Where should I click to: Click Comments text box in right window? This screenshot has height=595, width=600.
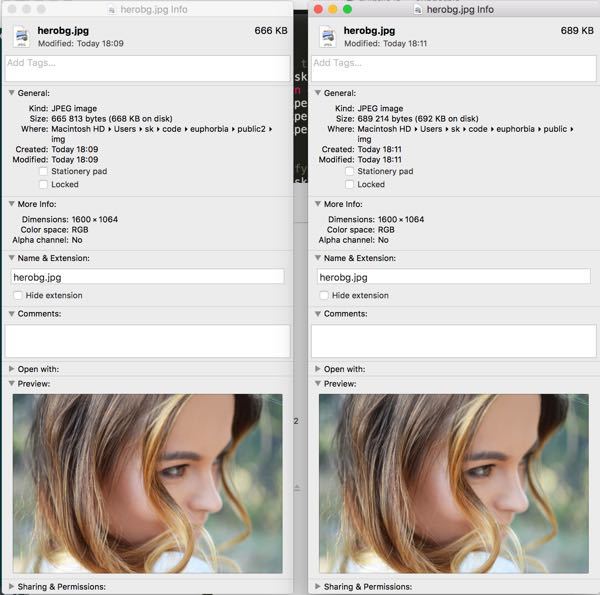[x=453, y=341]
